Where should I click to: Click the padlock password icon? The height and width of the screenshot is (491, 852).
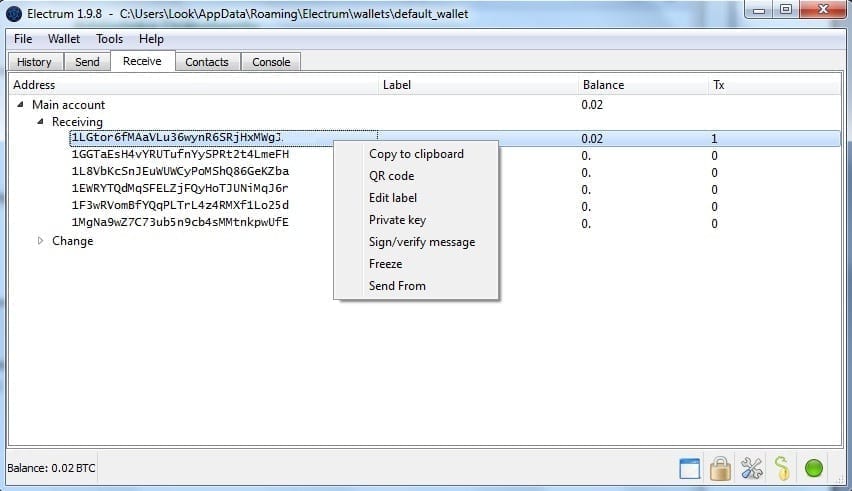tap(720, 468)
